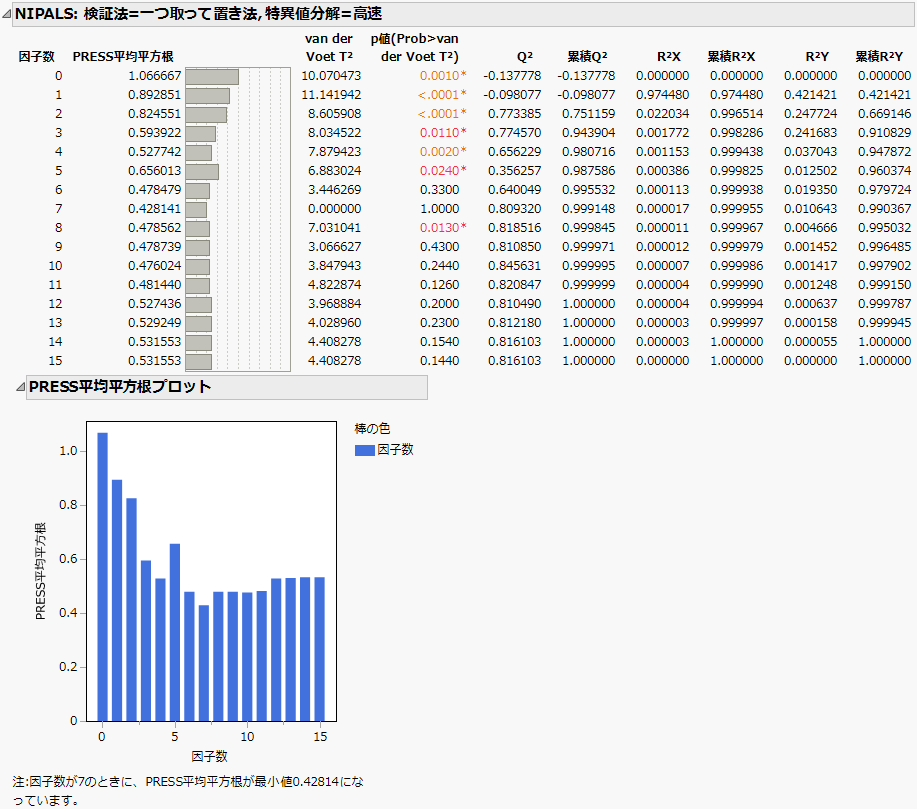Select PRESS value 0.824551
The height and width of the screenshot is (809, 917).
point(154,113)
